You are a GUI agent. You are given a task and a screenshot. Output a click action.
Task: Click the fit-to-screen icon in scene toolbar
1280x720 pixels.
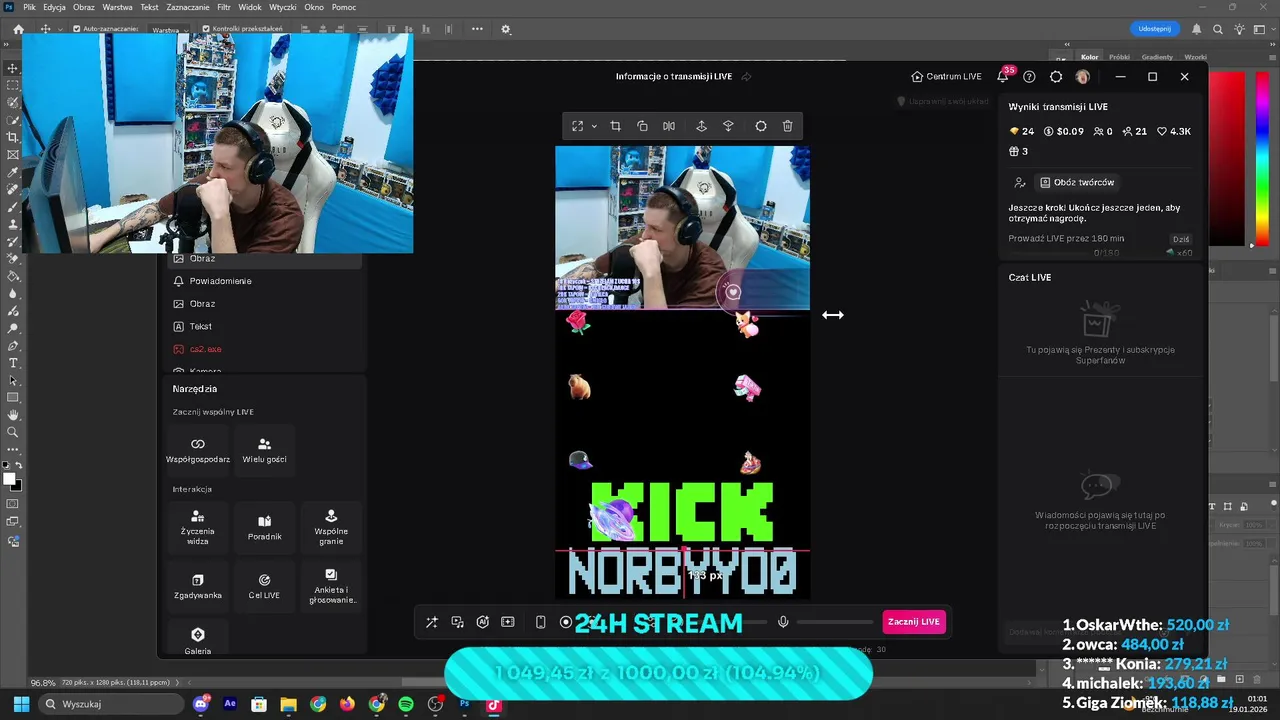(577, 126)
